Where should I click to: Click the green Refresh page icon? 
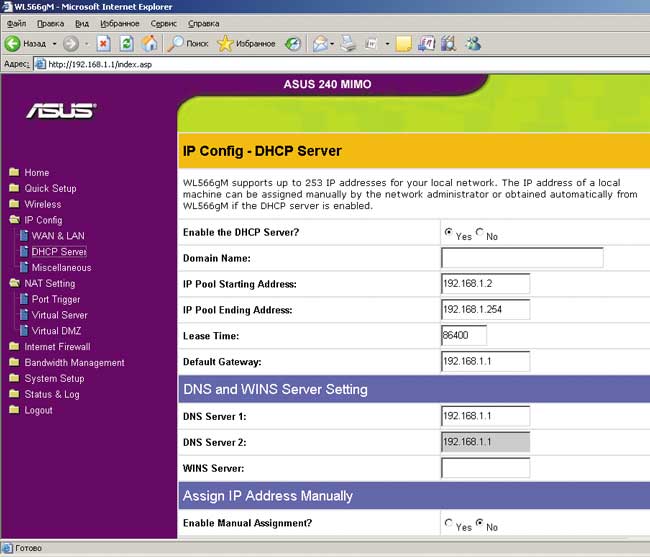[126, 44]
